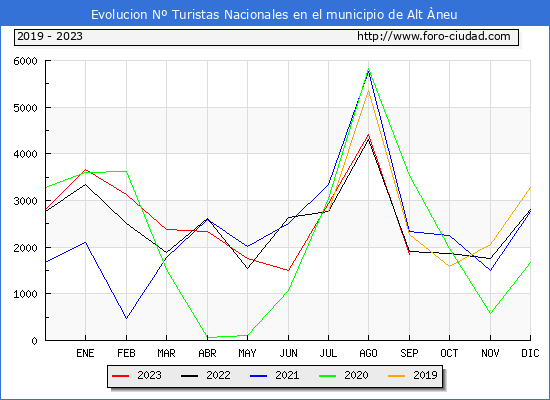Click the green 2020 legend swatch

click(x=328, y=376)
